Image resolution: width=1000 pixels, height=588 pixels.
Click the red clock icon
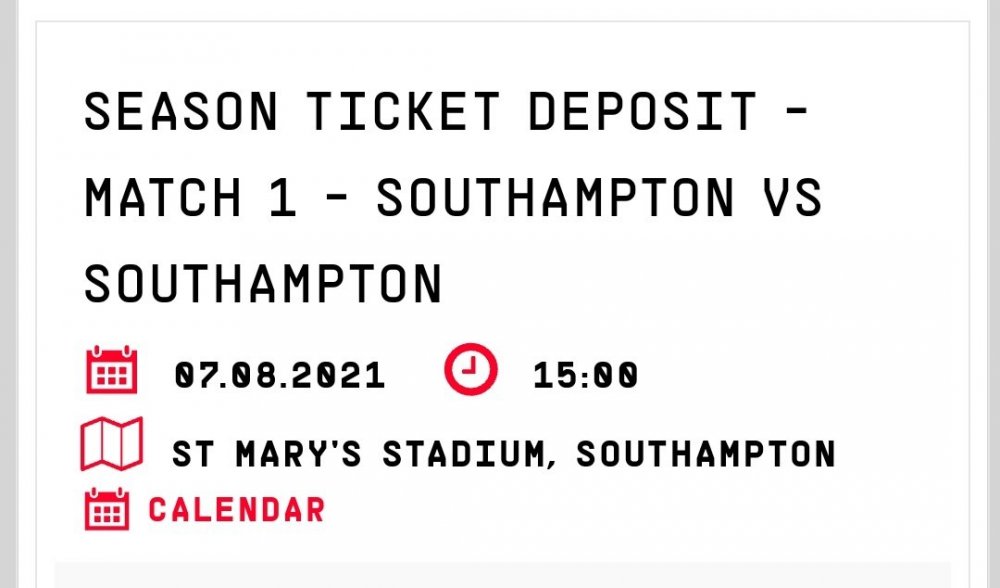point(470,372)
